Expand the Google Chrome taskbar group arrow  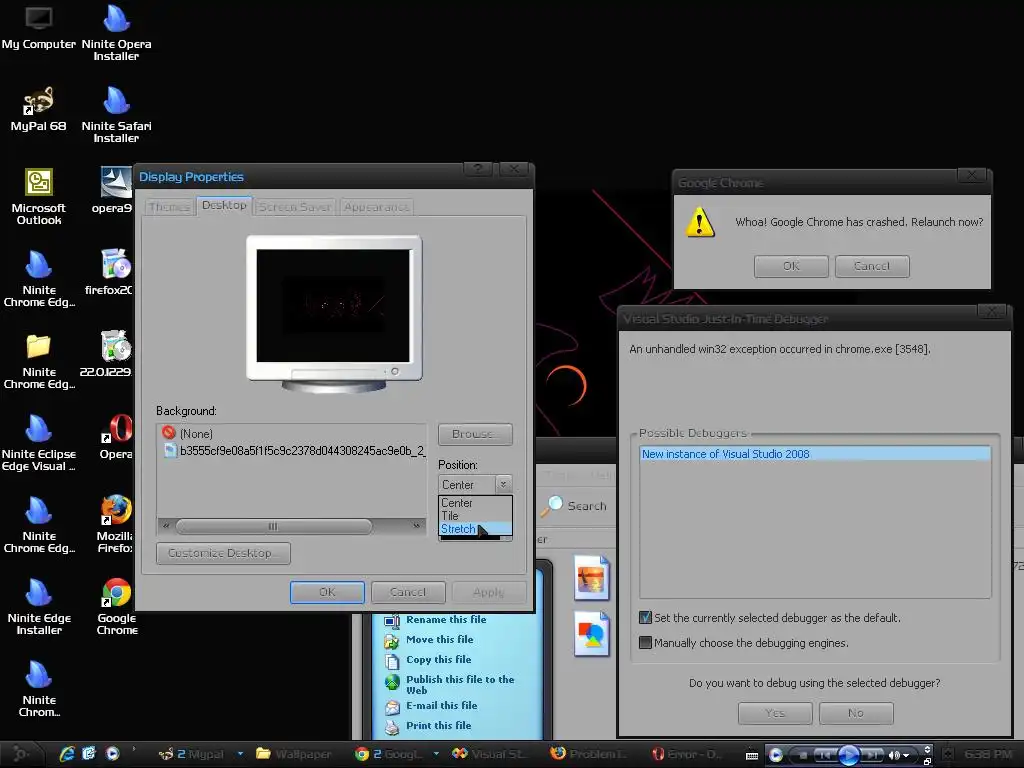point(436,754)
